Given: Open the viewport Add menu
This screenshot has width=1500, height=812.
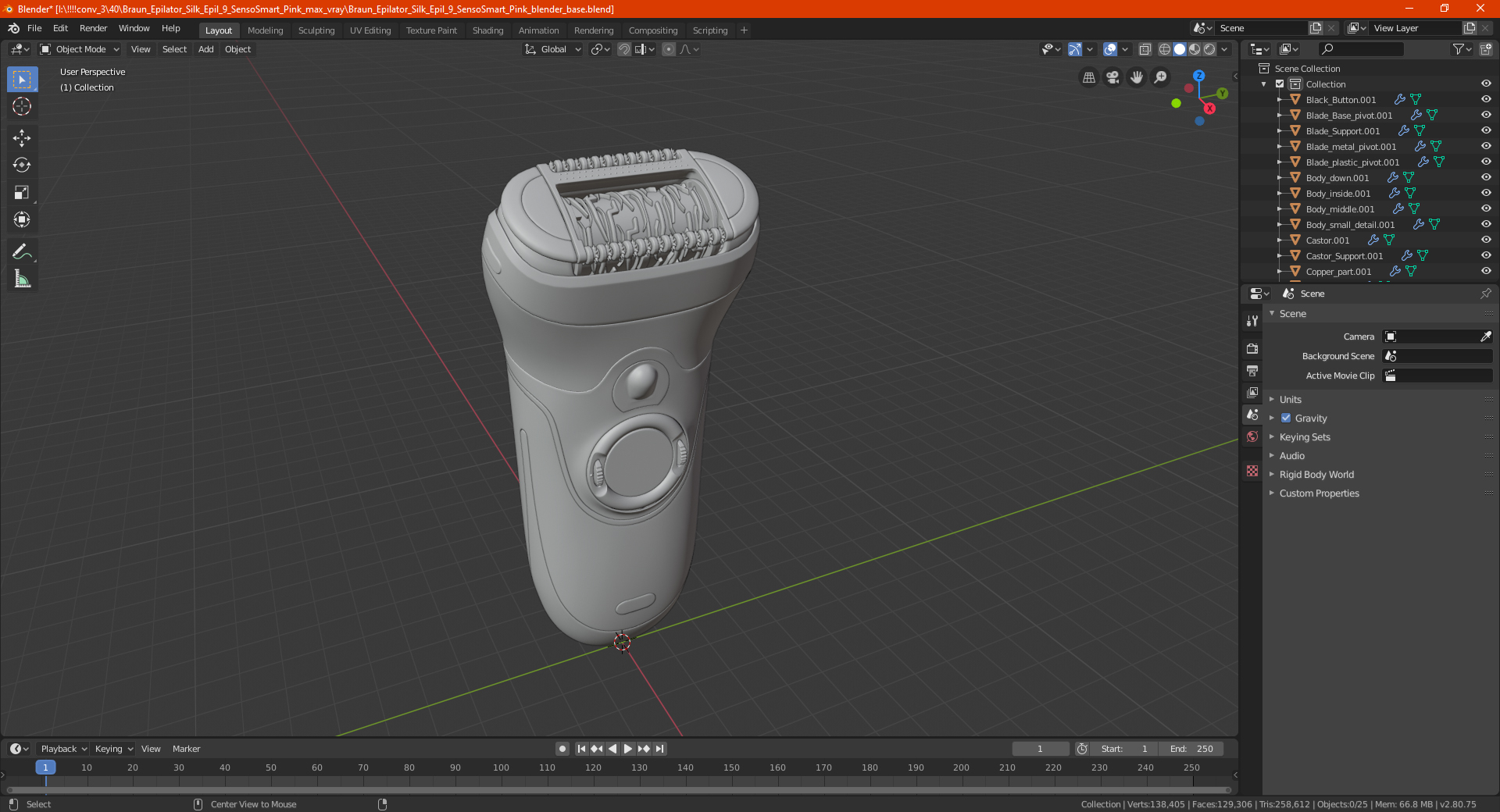Looking at the screenshot, I should coord(205,49).
